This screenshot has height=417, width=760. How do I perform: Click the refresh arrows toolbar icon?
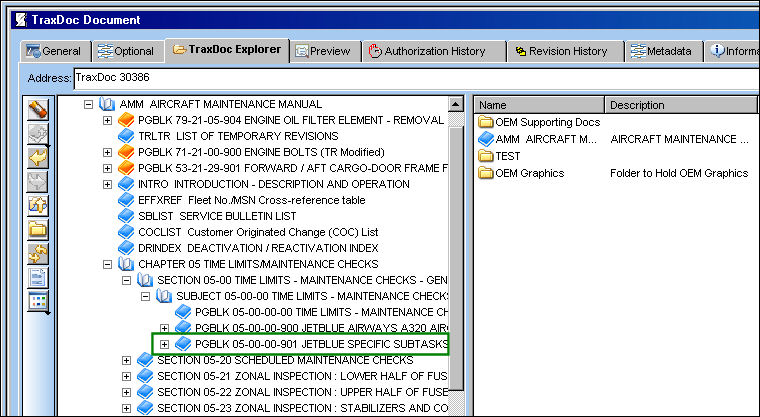[38, 254]
